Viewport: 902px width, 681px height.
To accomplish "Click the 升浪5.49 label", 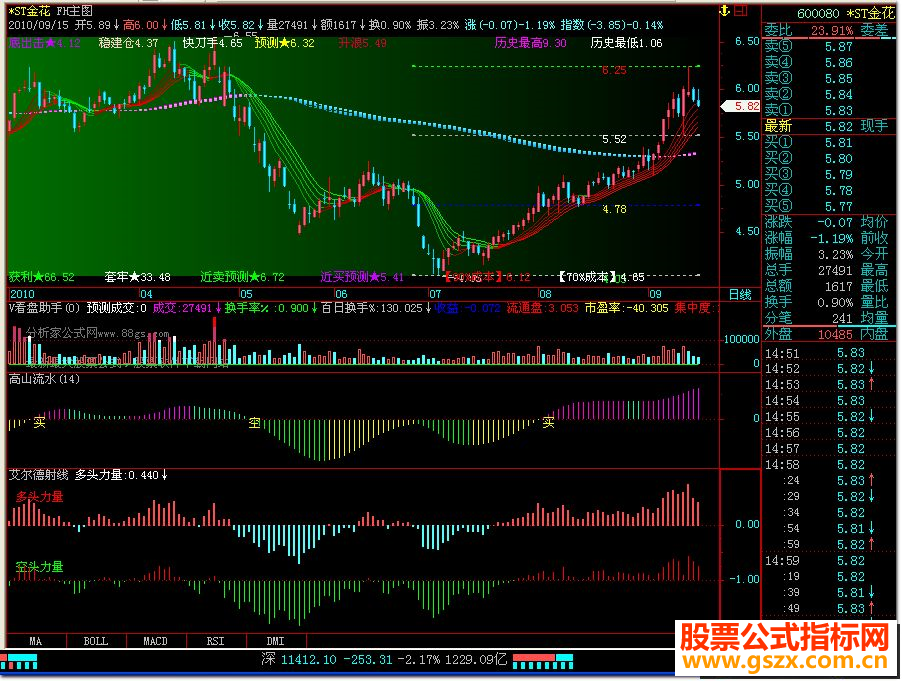I will click(362, 43).
